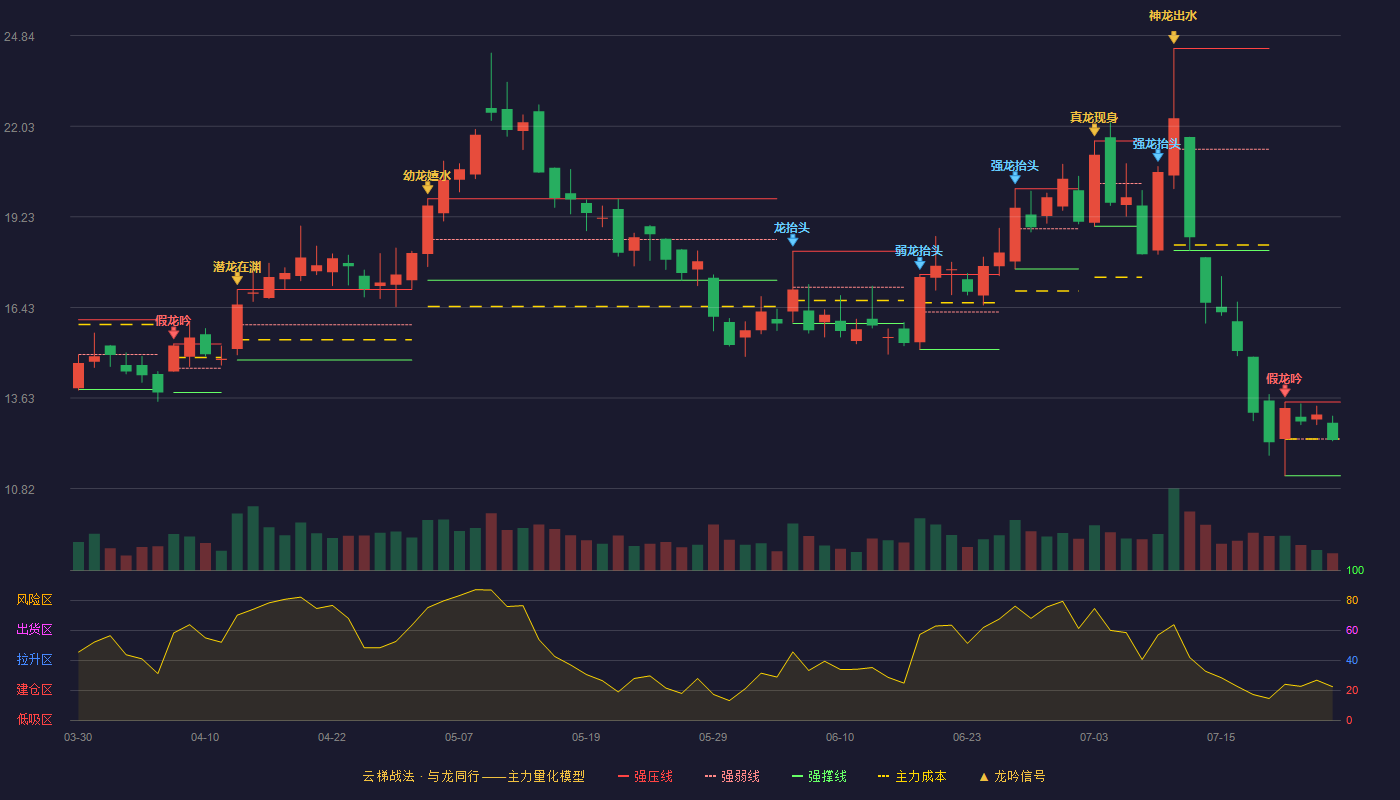Click the 出货区 indicator zone label
Image resolution: width=1400 pixels, height=800 pixels.
34,630
